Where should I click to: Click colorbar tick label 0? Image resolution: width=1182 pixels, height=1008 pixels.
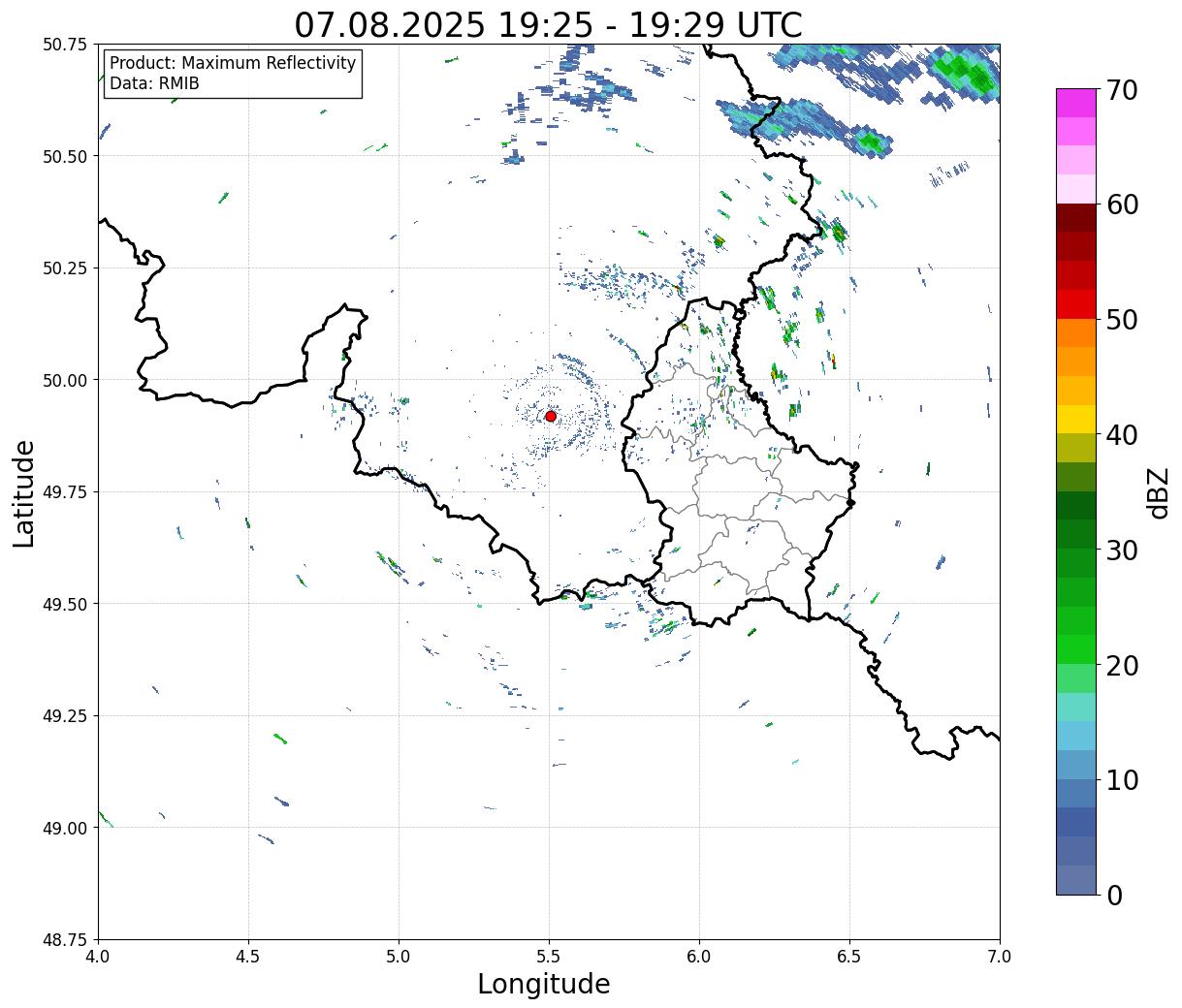click(x=1114, y=895)
